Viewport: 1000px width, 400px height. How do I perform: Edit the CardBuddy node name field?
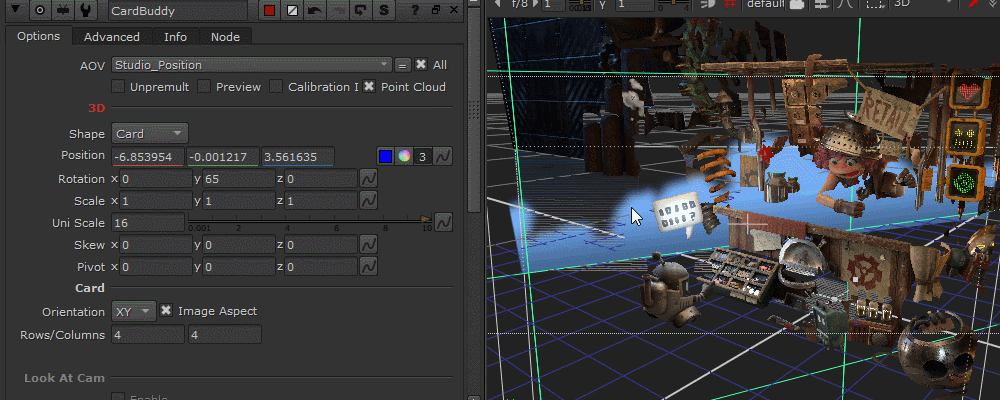[x=177, y=10]
